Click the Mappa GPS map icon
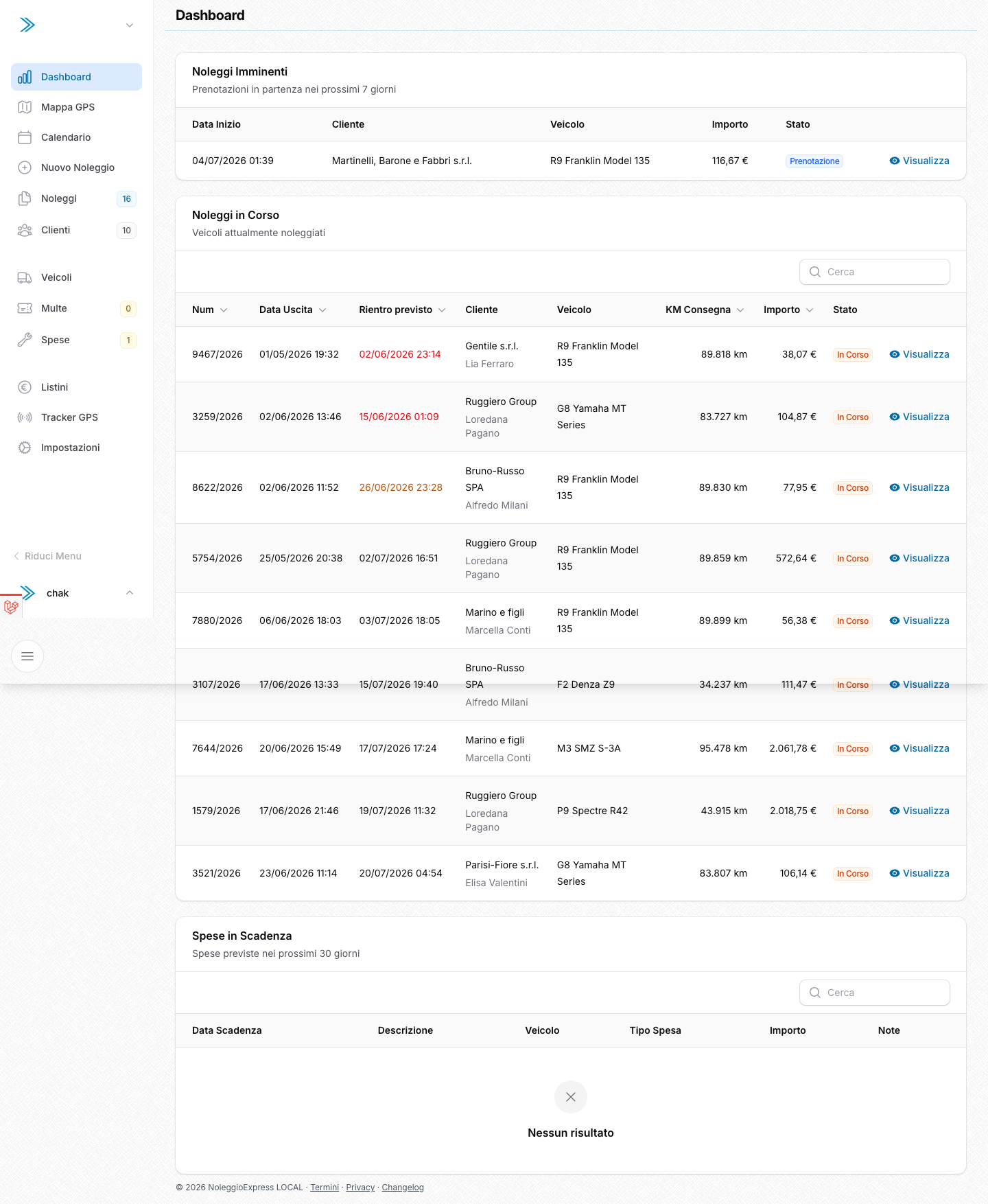 tap(25, 107)
